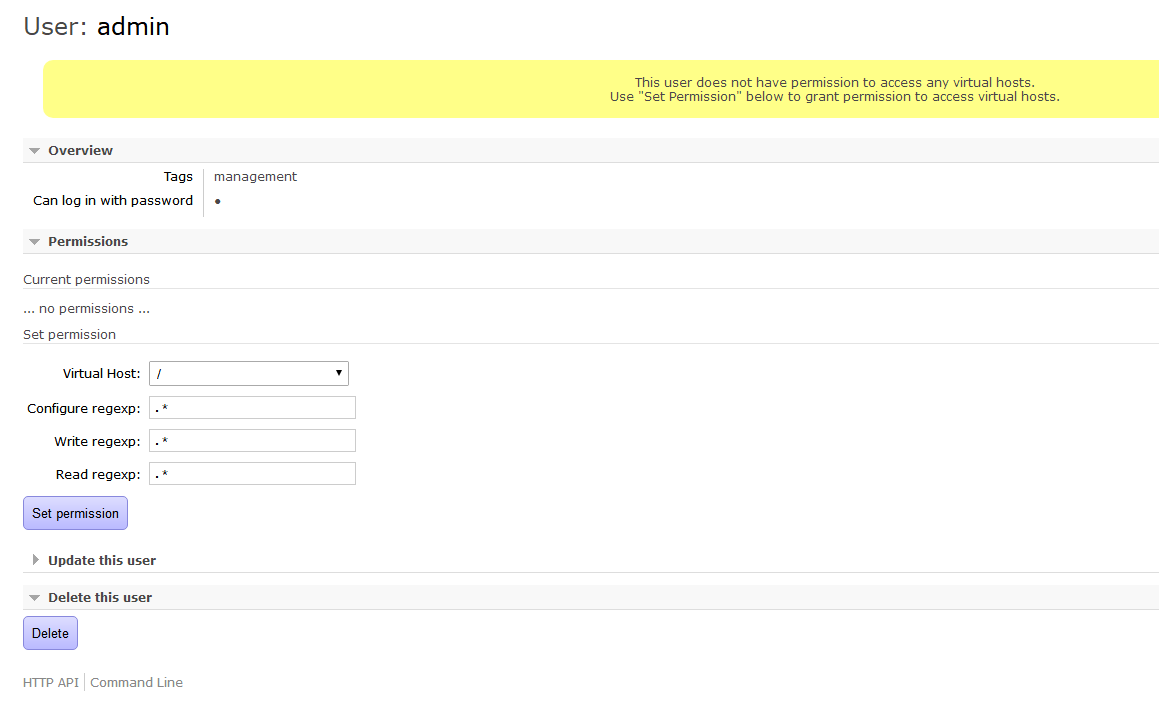The height and width of the screenshot is (707, 1159).
Task: Click the triangle icon beside Permissions
Action: point(35,242)
